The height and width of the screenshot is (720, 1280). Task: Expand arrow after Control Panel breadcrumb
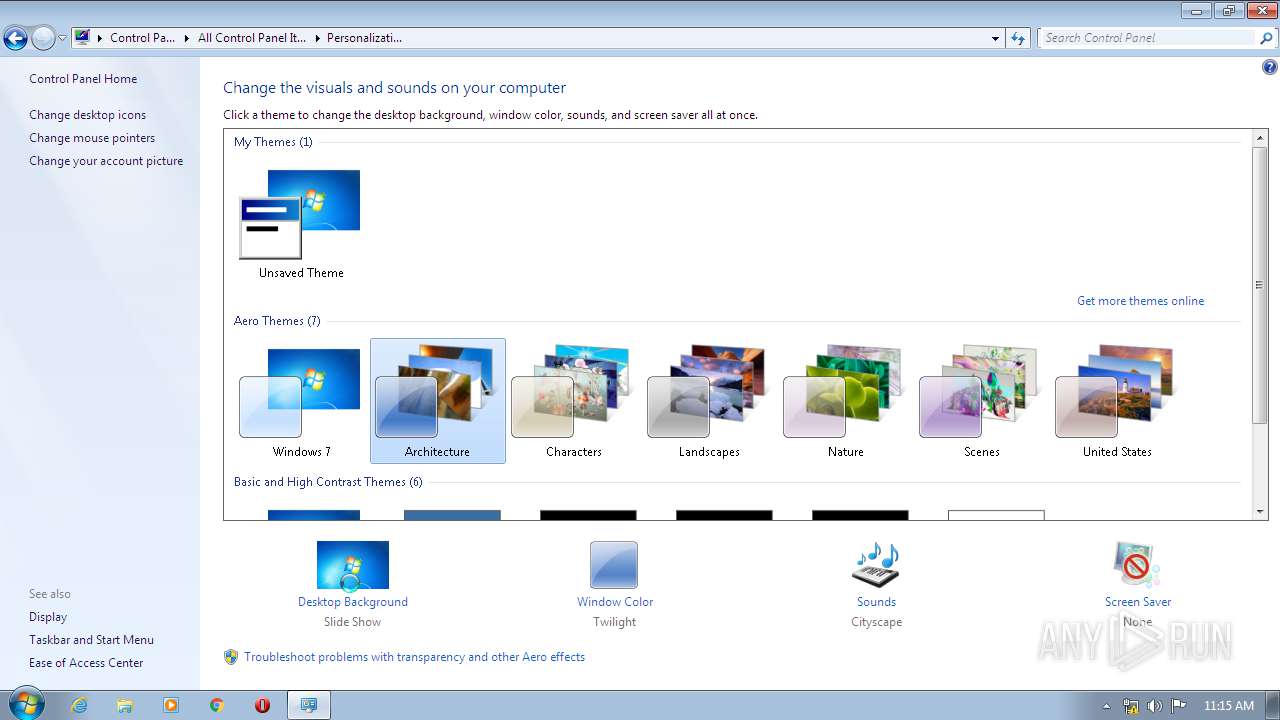coord(186,38)
